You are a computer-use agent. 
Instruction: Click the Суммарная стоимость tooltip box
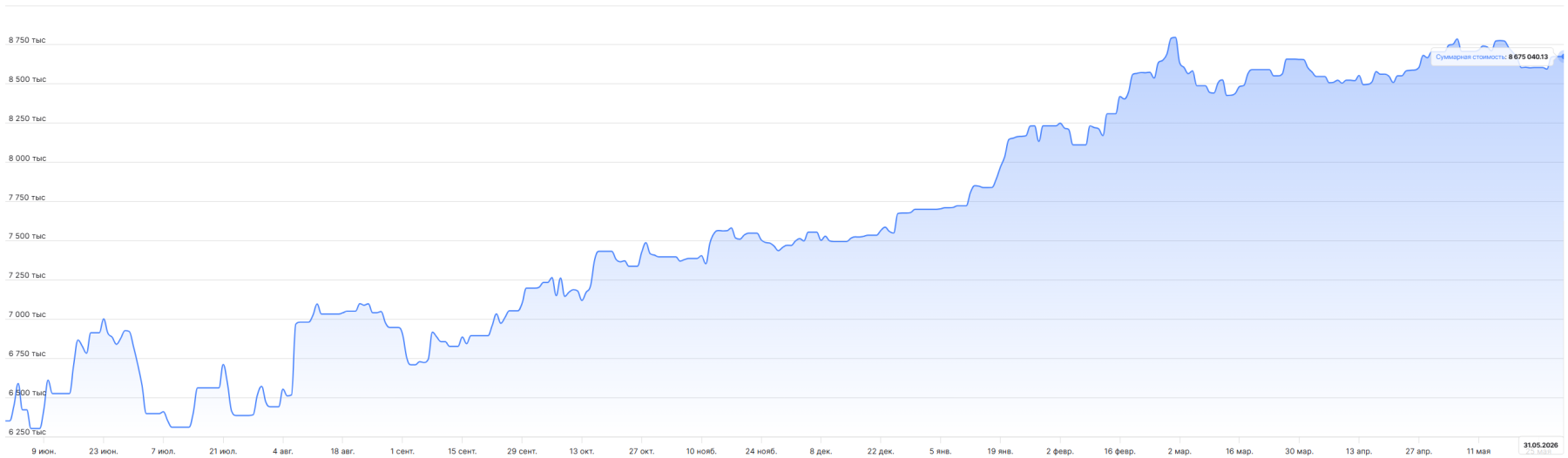tap(1492, 57)
